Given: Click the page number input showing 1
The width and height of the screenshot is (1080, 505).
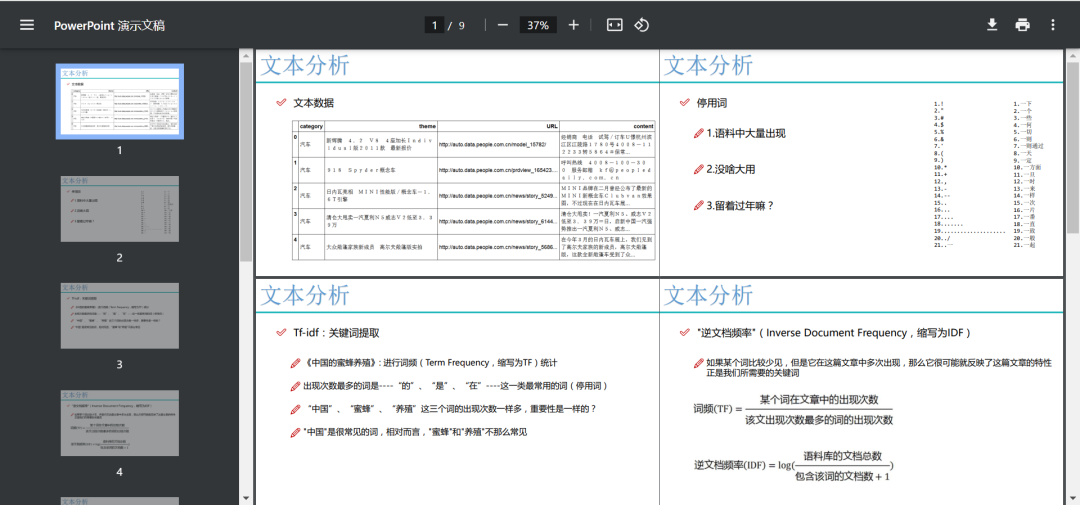Looking at the screenshot, I should [434, 25].
